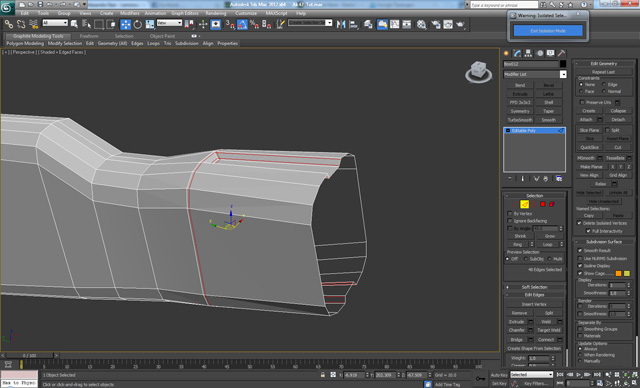
Task: Collapse the Edit Edges rollout header
Action: [x=534, y=295]
